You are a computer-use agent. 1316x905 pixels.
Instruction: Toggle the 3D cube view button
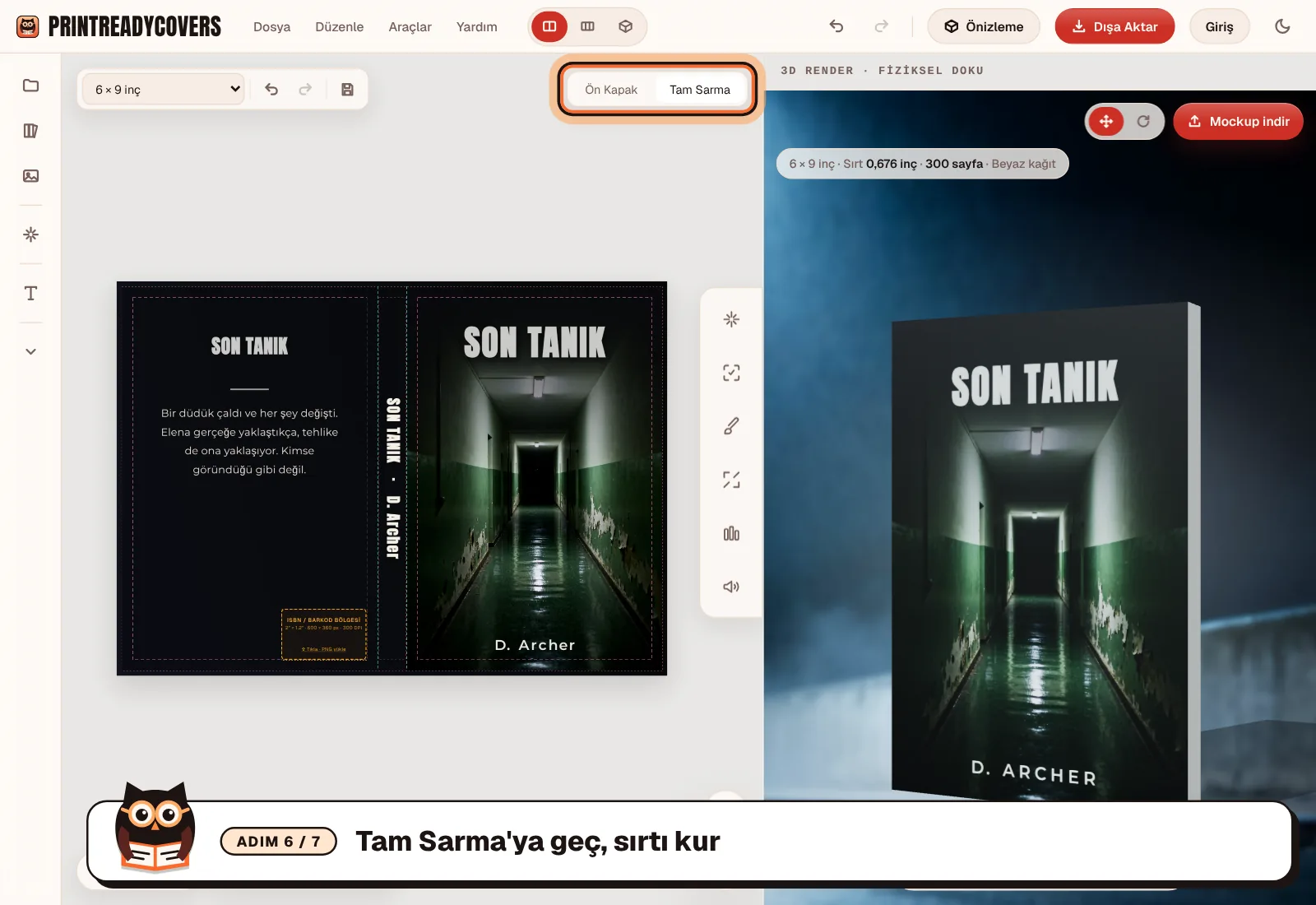click(x=625, y=26)
